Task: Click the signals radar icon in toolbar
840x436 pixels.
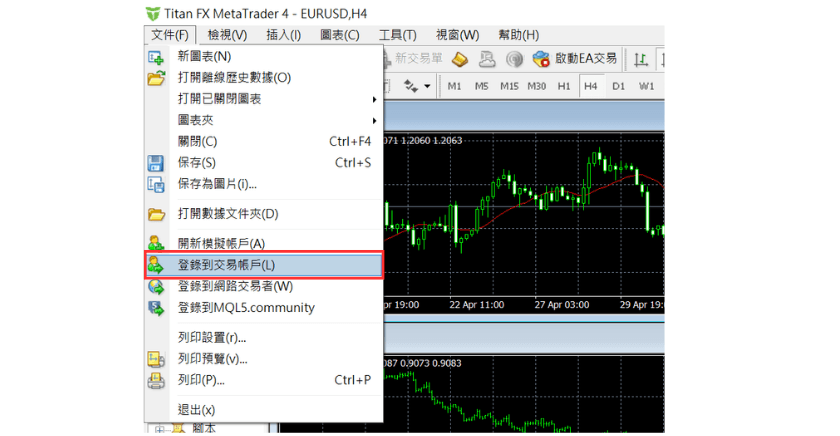Action: (x=514, y=59)
